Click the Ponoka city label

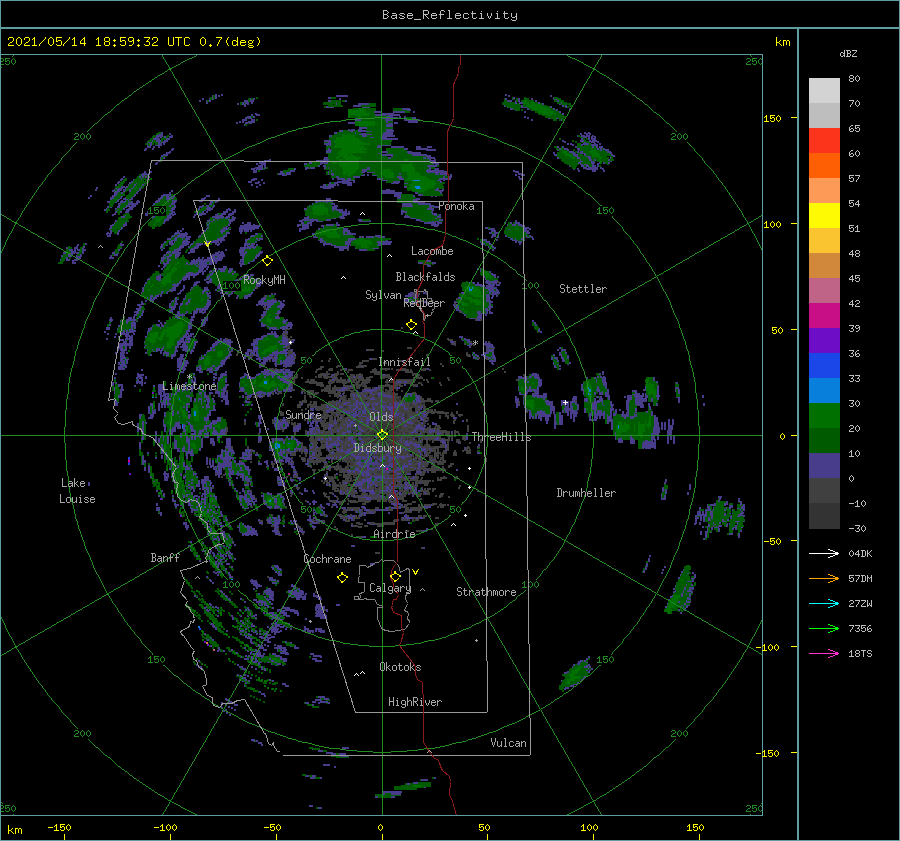(x=456, y=206)
